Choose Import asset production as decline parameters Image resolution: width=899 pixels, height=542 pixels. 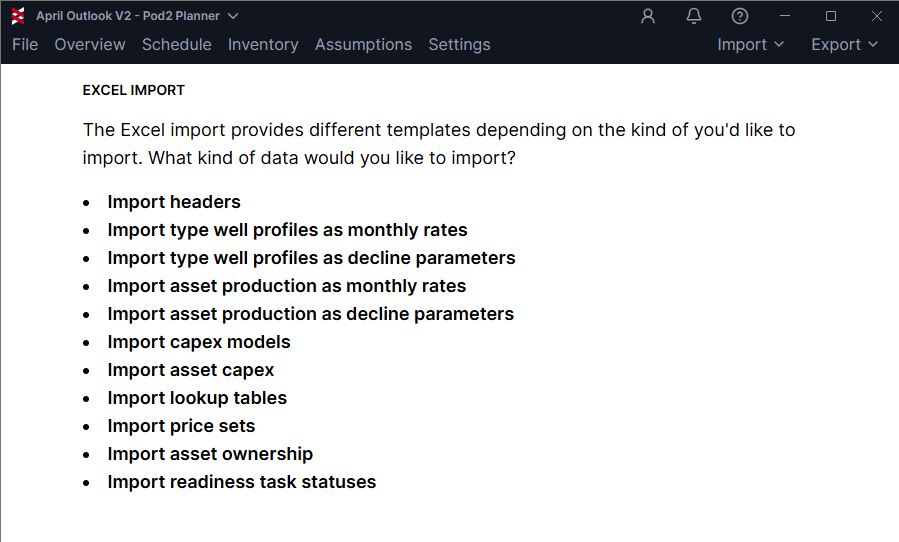click(311, 314)
